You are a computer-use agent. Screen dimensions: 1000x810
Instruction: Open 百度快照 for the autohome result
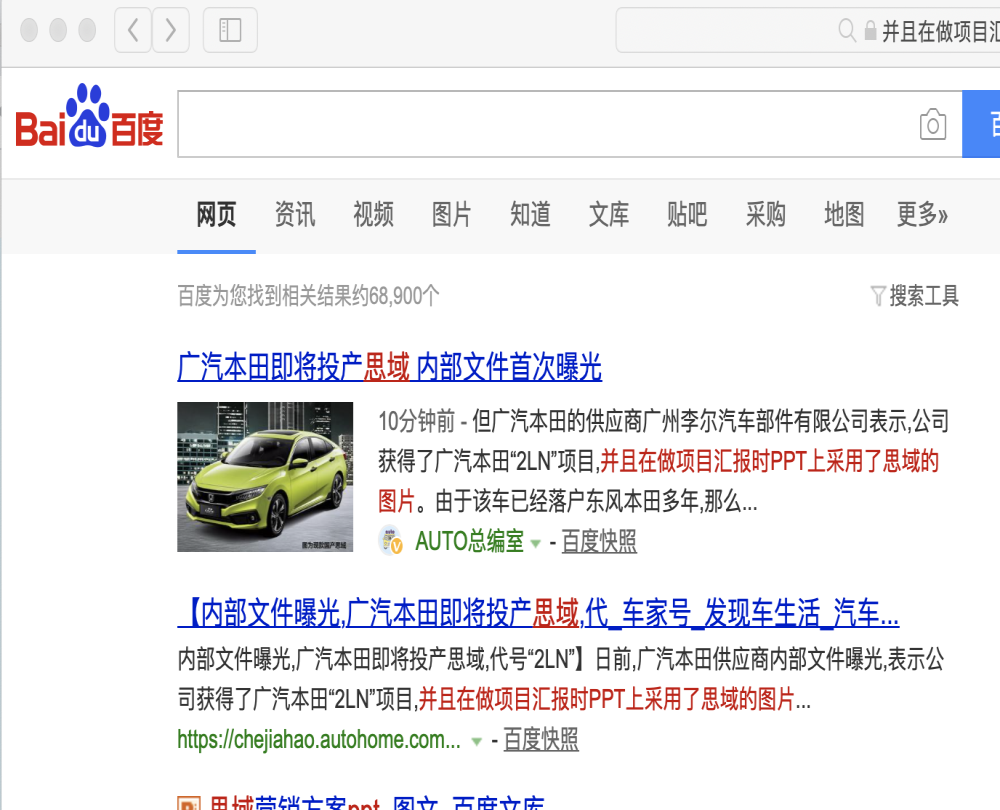pos(541,740)
